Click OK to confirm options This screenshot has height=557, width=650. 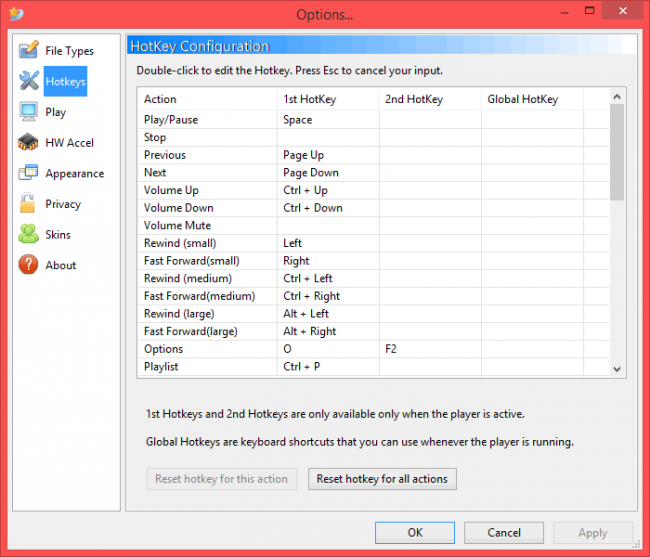pyautogui.click(x=415, y=533)
